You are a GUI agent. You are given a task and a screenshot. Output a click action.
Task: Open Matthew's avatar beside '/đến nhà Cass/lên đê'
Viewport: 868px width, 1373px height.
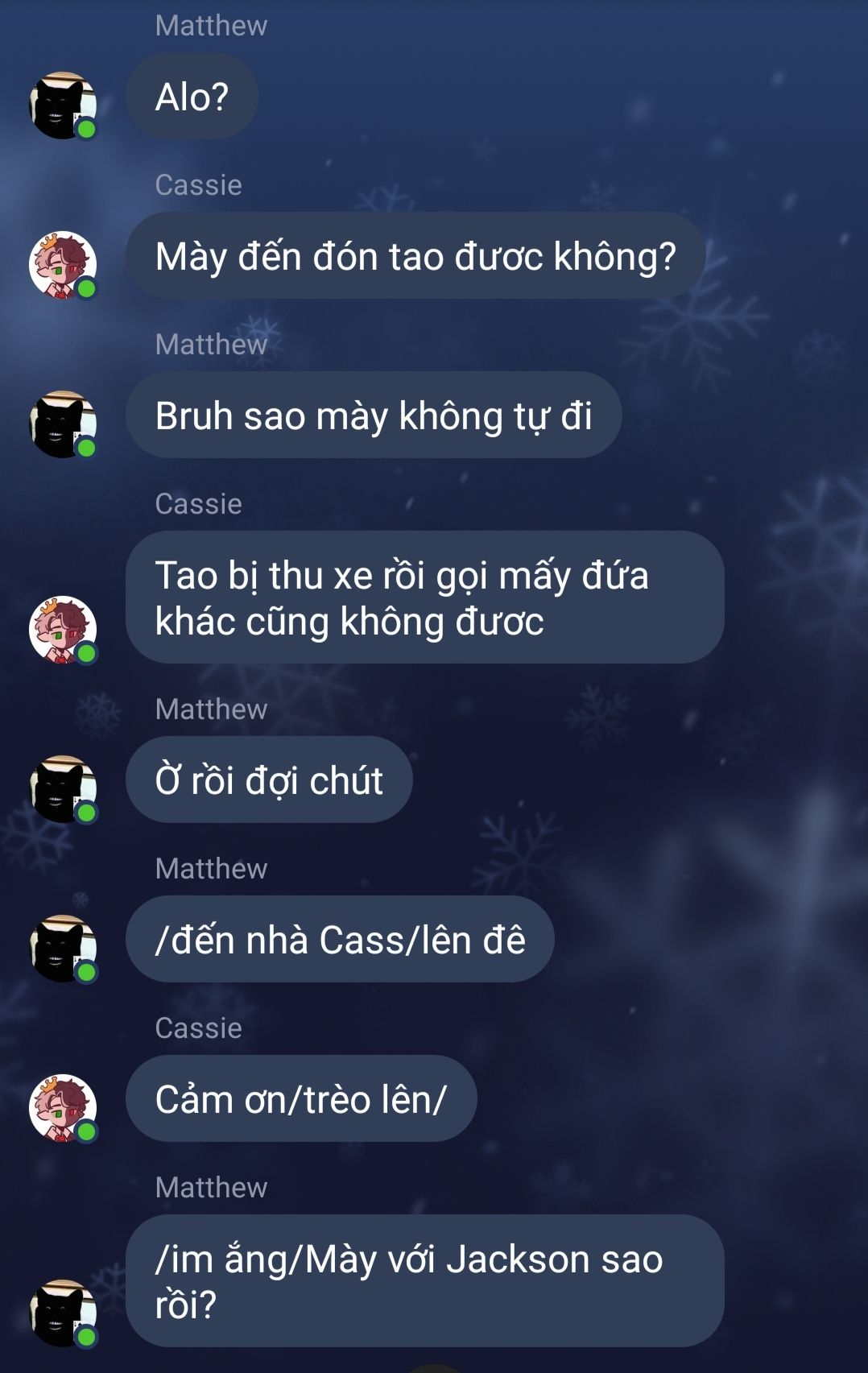pyautogui.click(x=63, y=949)
